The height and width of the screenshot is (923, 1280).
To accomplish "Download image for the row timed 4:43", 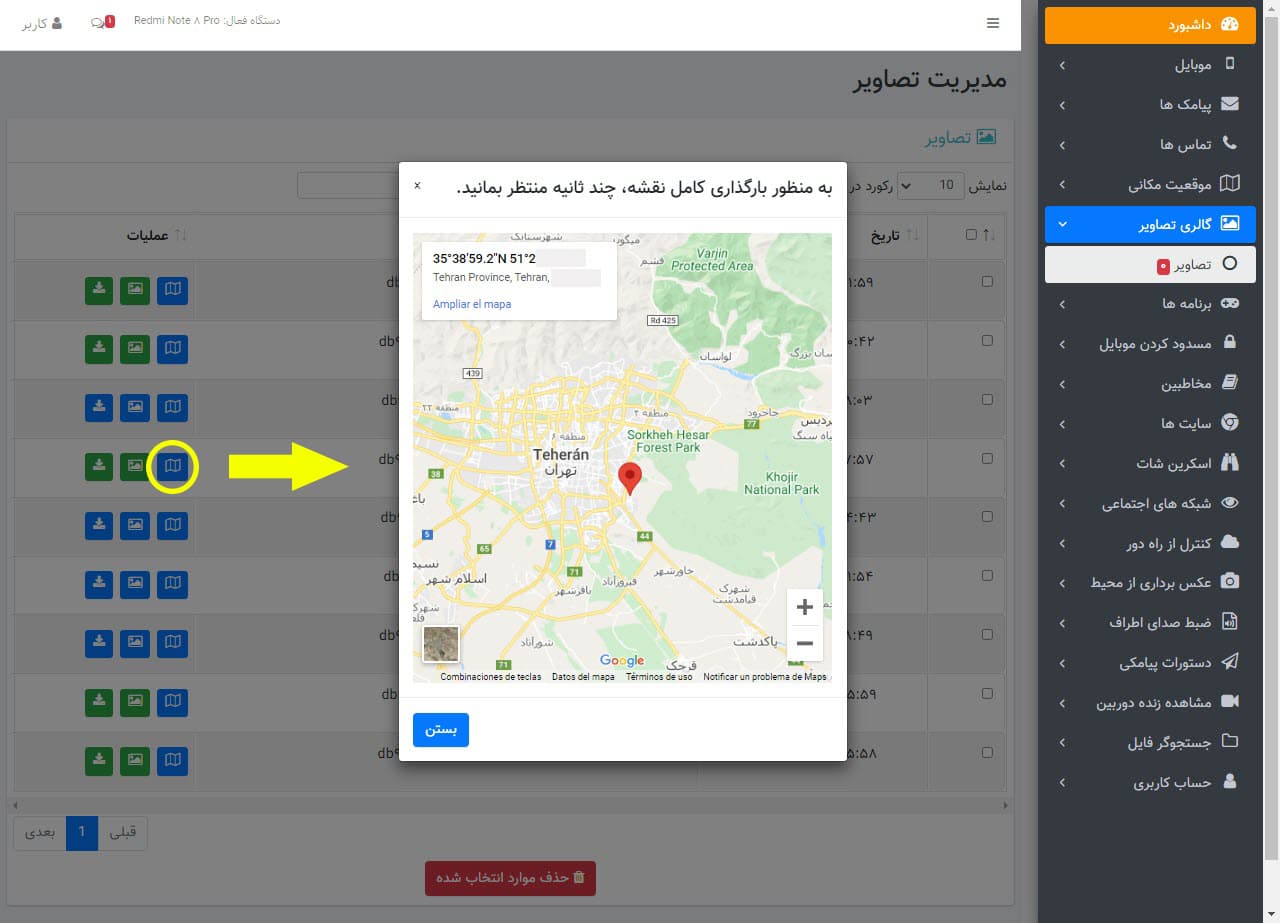I will click(x=98, y=526).
